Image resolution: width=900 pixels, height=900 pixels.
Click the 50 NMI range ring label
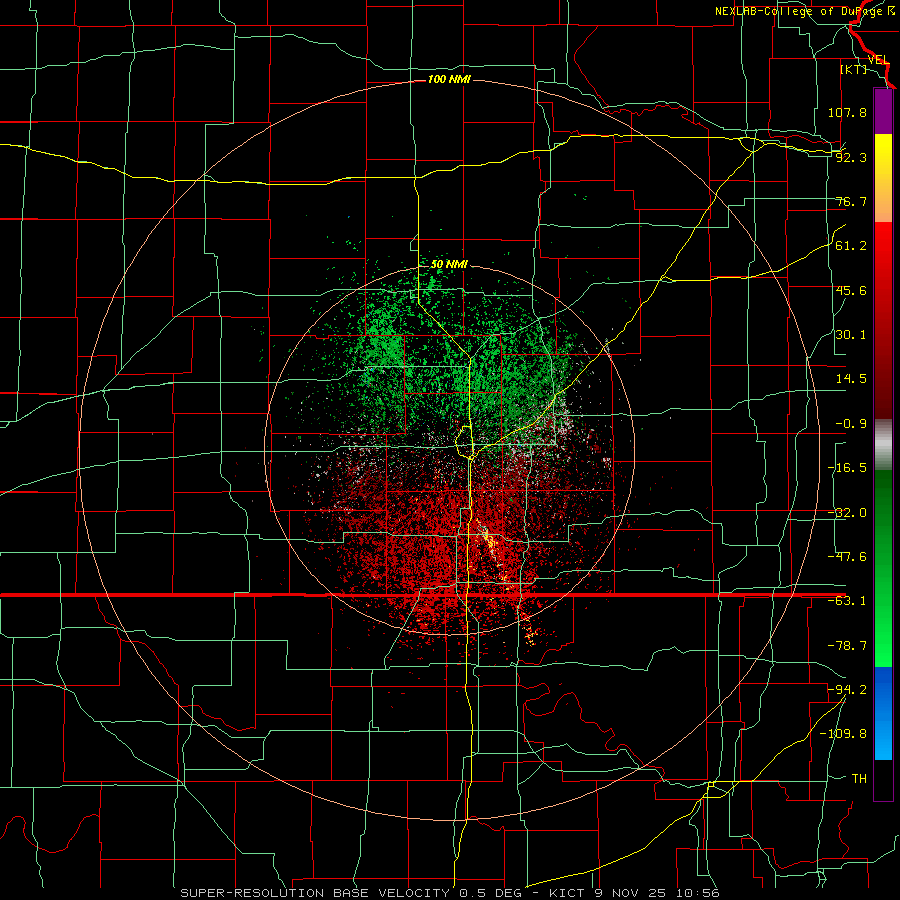tap(449, 265)
